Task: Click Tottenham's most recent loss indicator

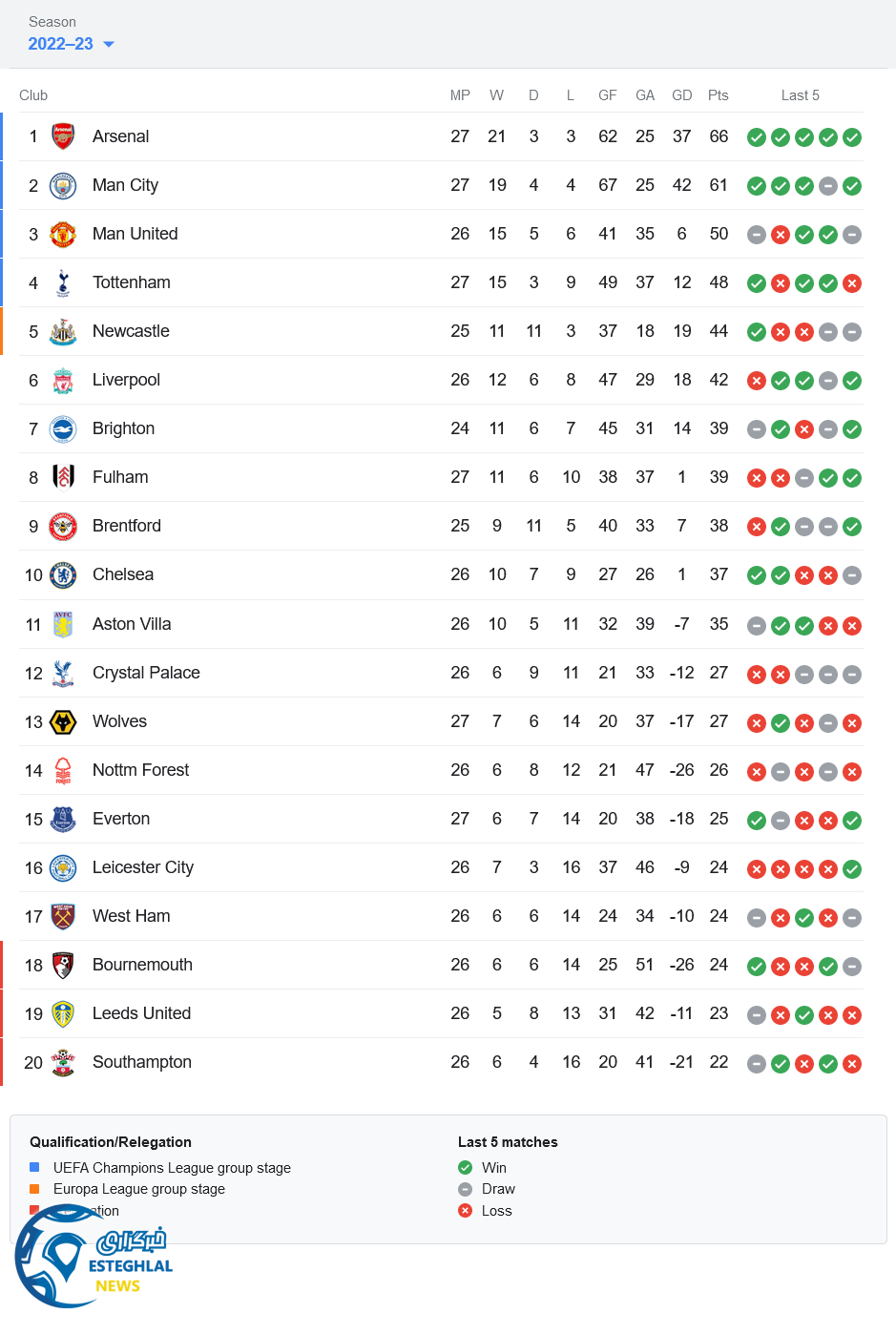Action: (x=852, y=283)
